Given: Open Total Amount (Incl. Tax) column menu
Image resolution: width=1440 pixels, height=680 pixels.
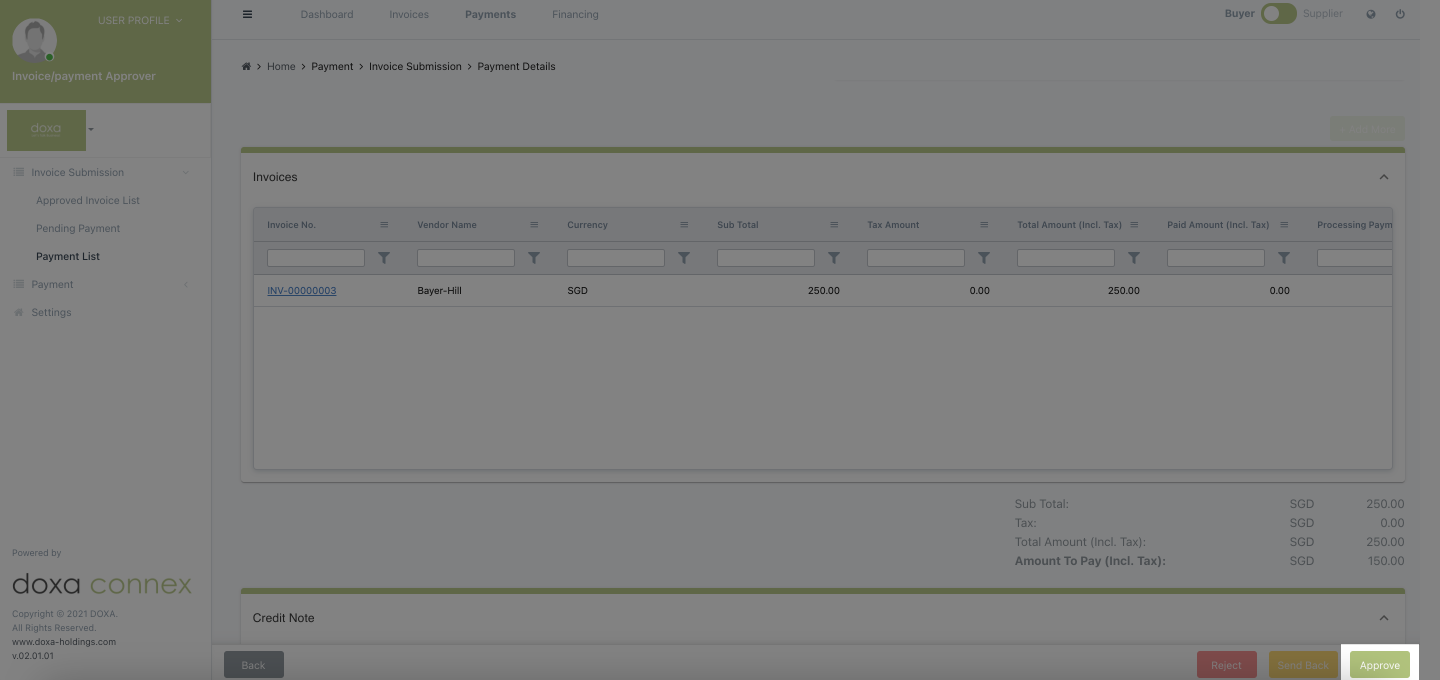Looking at the screenshot, I should pos(1134,225).
